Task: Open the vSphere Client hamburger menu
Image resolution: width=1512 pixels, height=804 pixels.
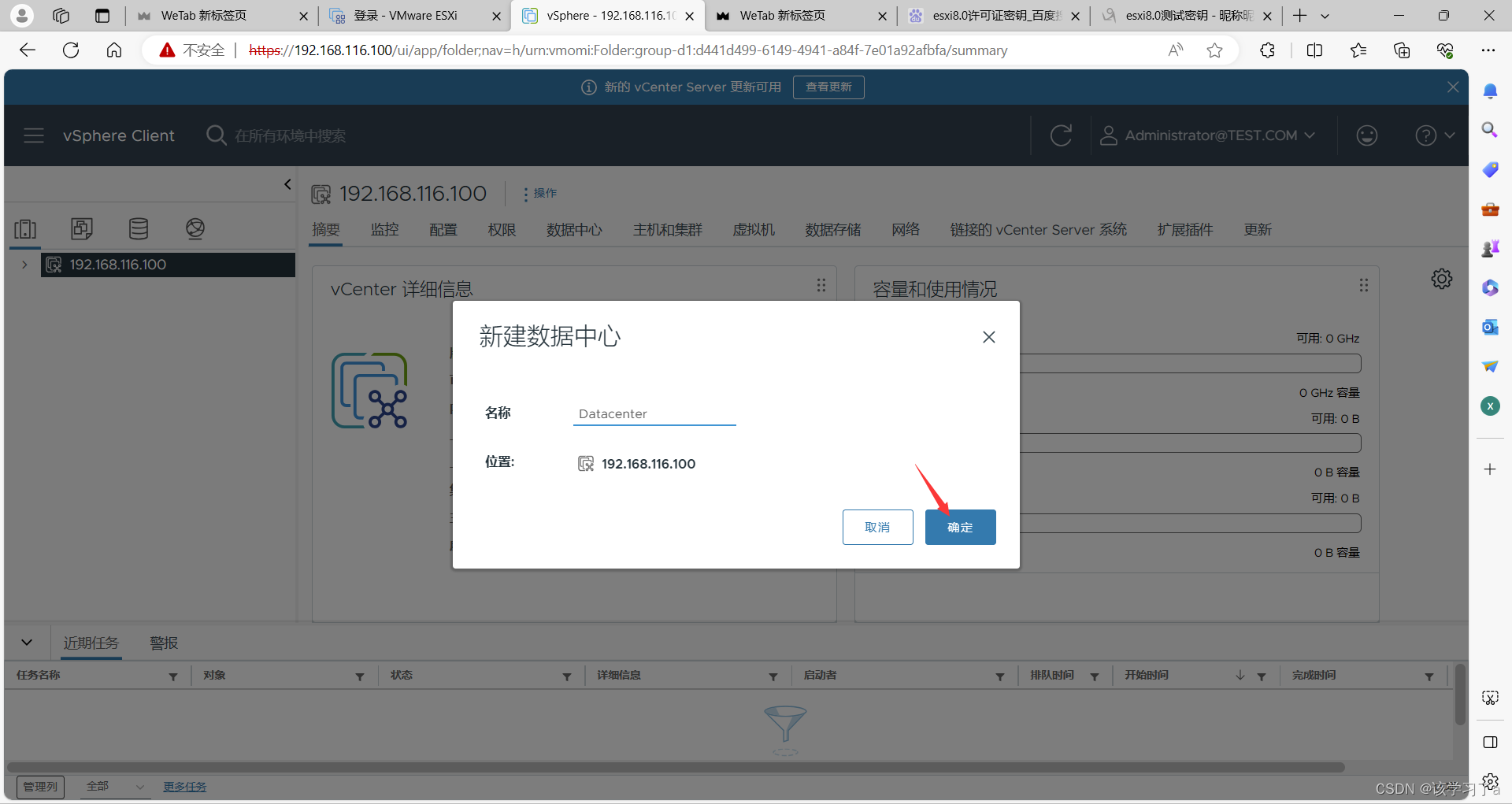Action: [34, 135]
